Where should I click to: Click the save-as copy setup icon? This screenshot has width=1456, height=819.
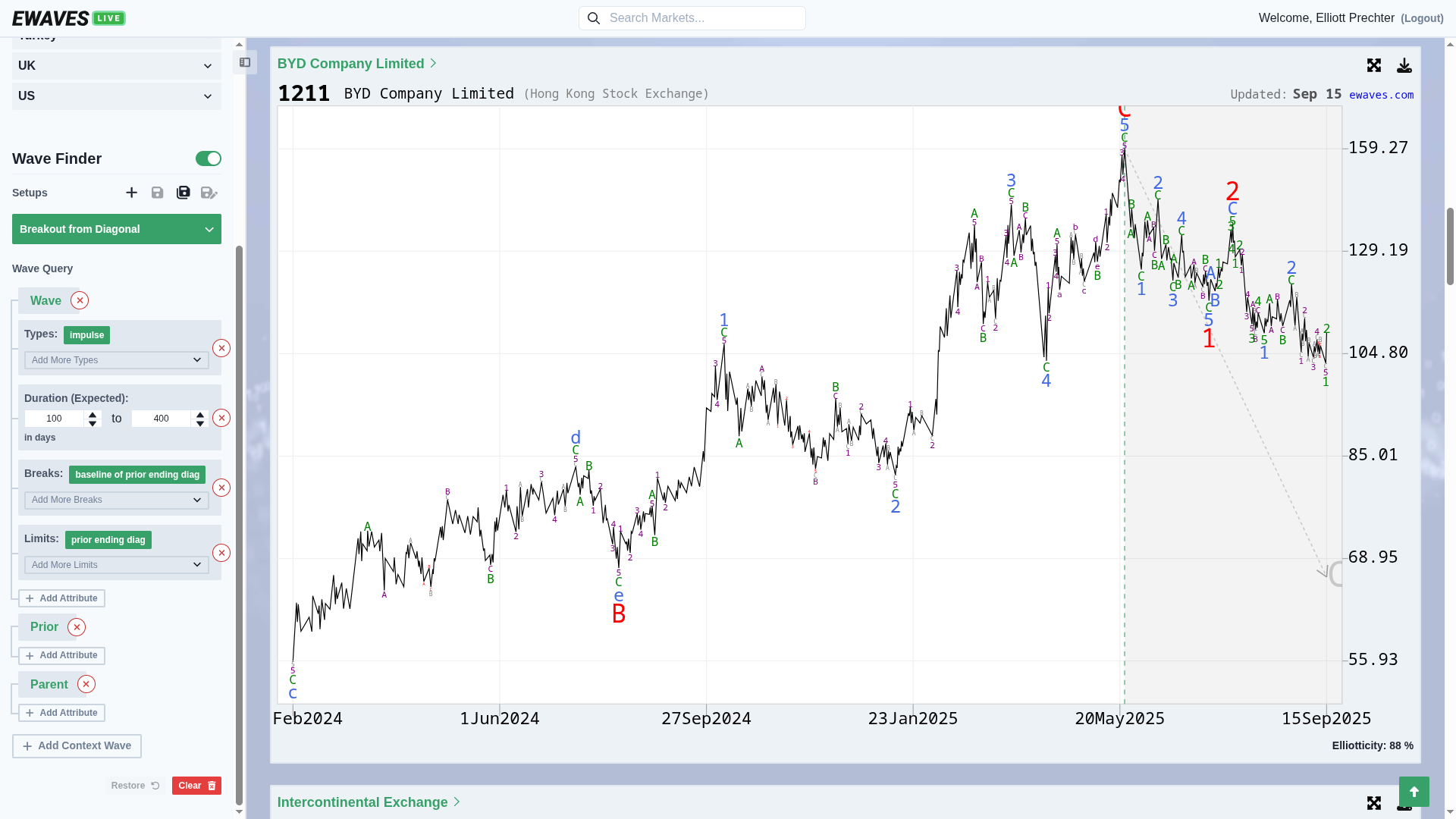tap(184, 193)
